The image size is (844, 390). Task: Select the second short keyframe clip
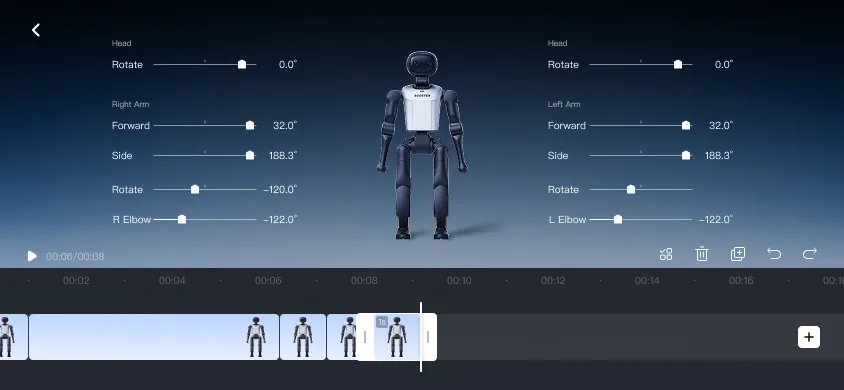303,337
